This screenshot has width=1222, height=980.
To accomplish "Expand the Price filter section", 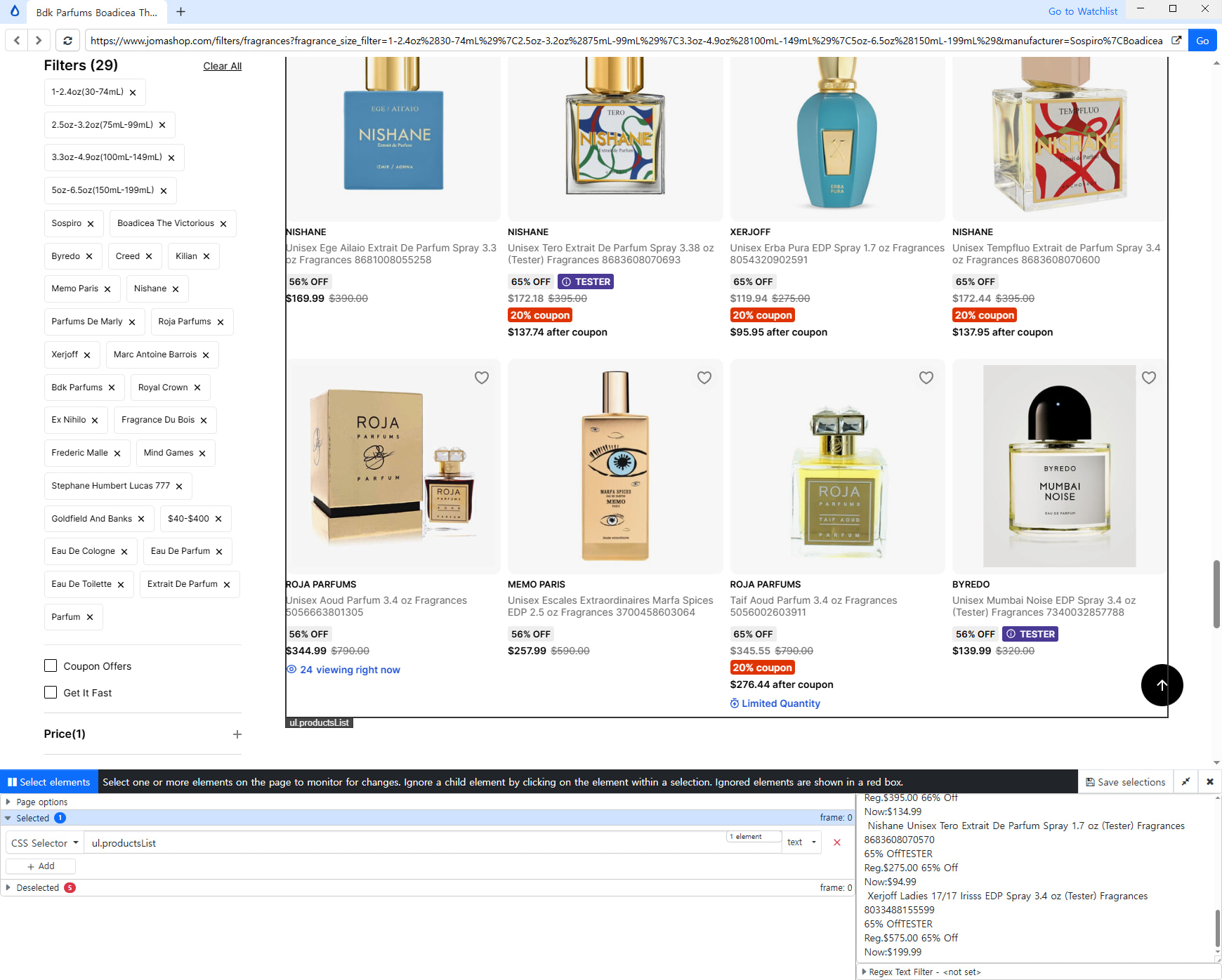I will coord(237,734).
